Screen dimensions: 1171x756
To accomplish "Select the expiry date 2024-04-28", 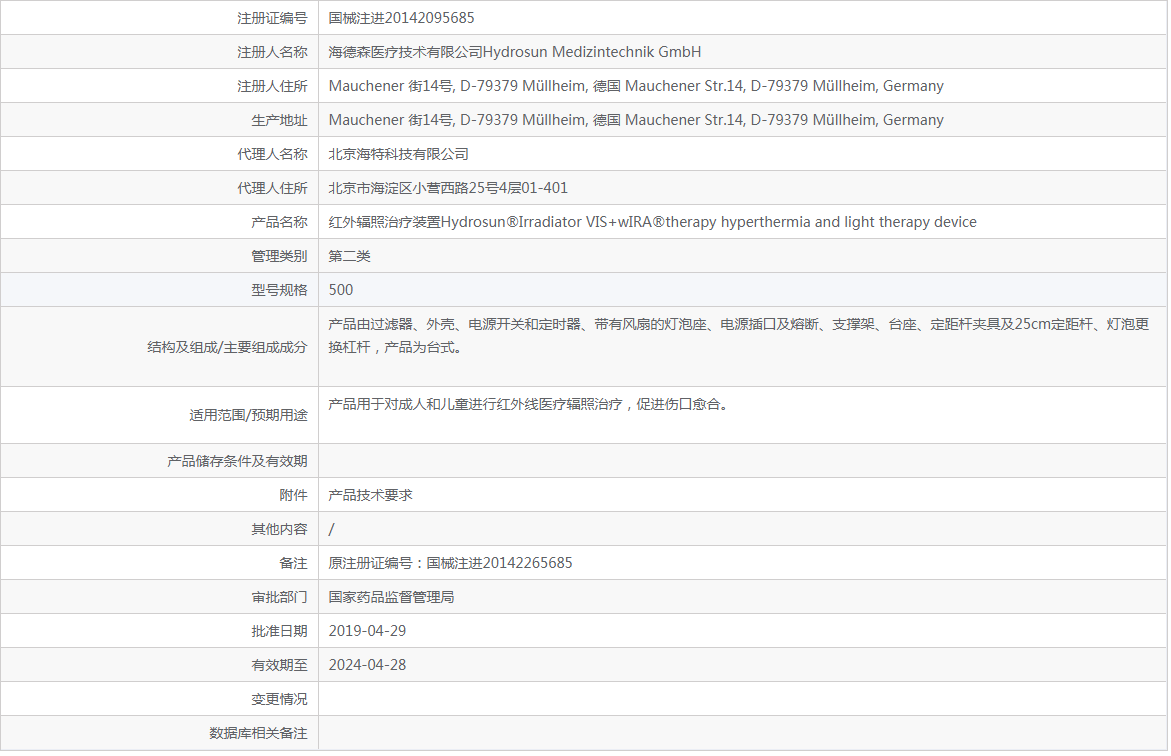I will (367, 666).
